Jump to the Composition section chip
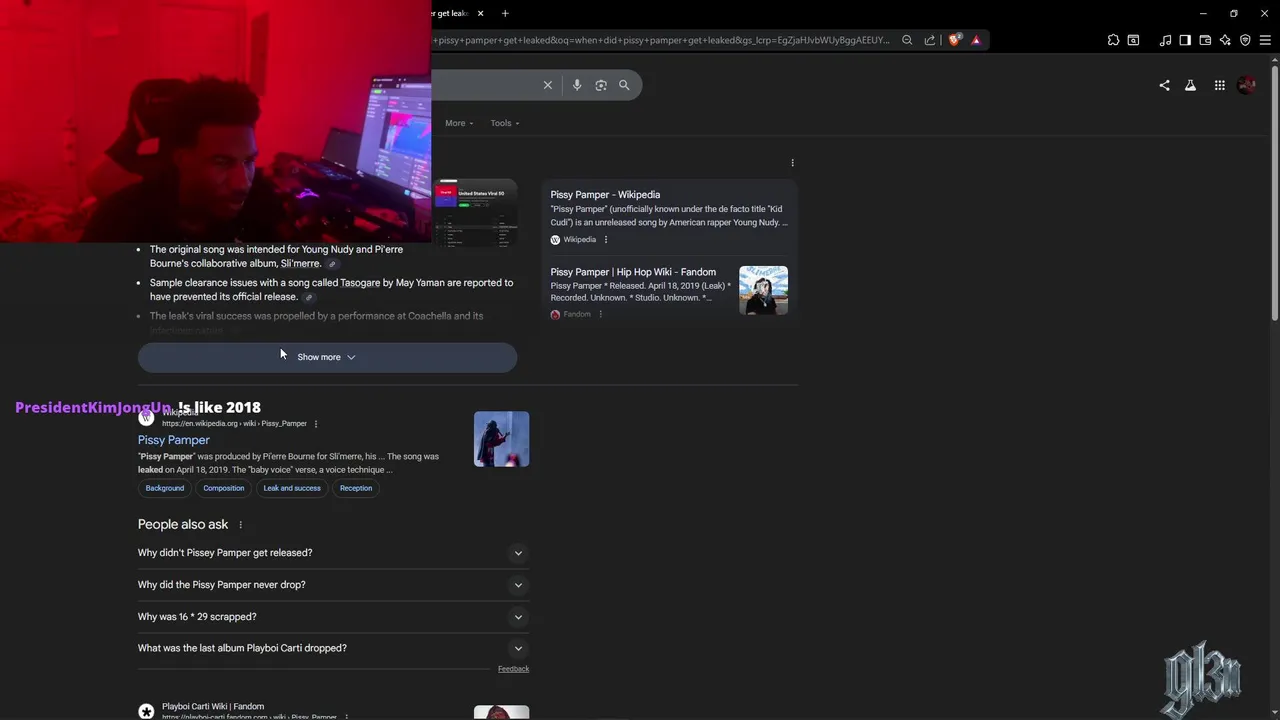 coord(224,488)
